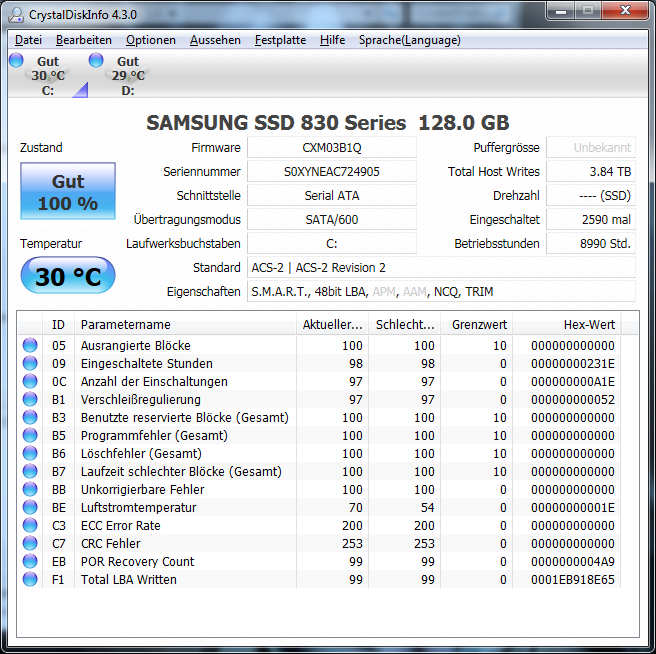Click the Grenzwert column header
656x654 pixels.
(x=477, y=324)
